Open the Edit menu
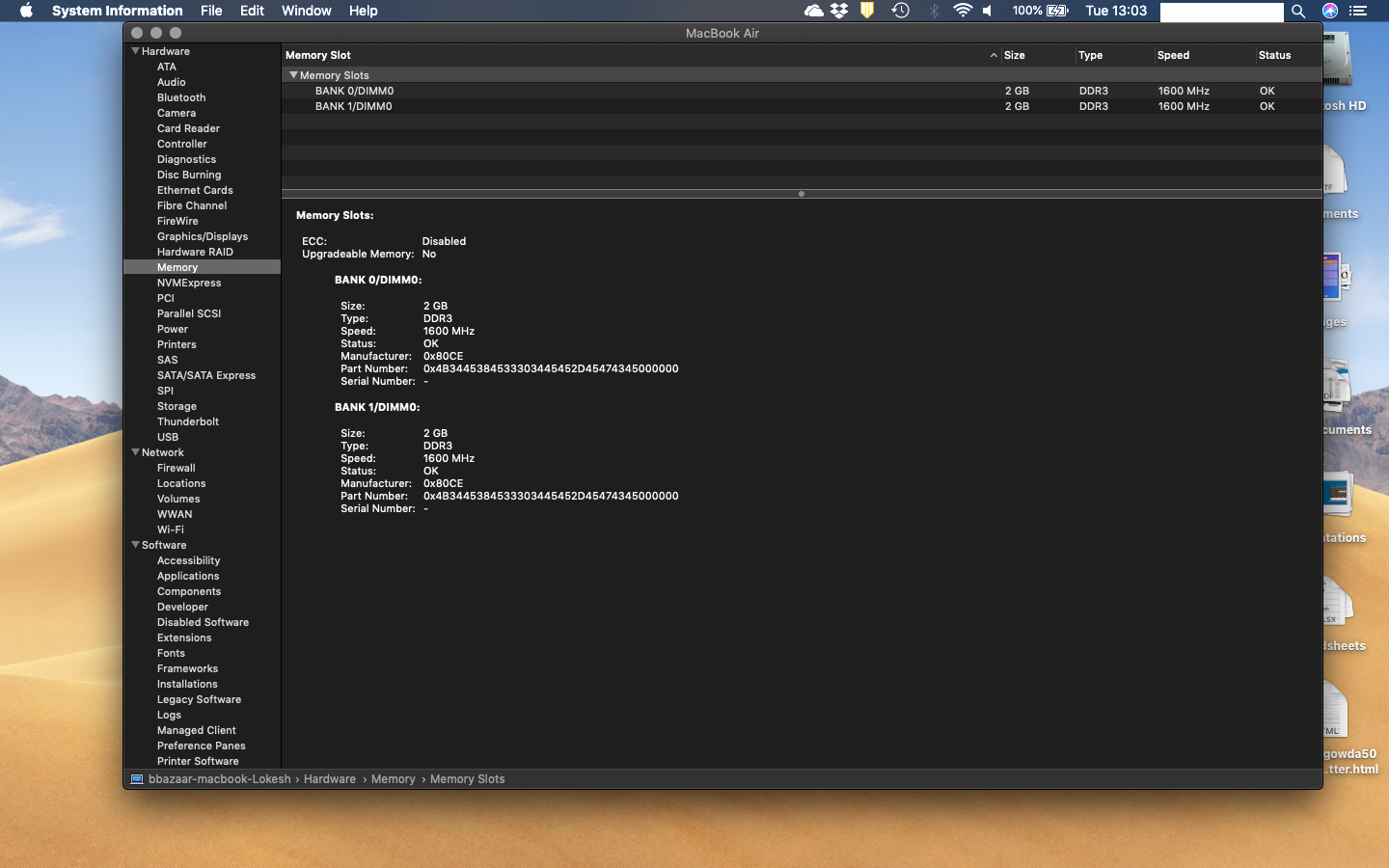 point(252,11)
